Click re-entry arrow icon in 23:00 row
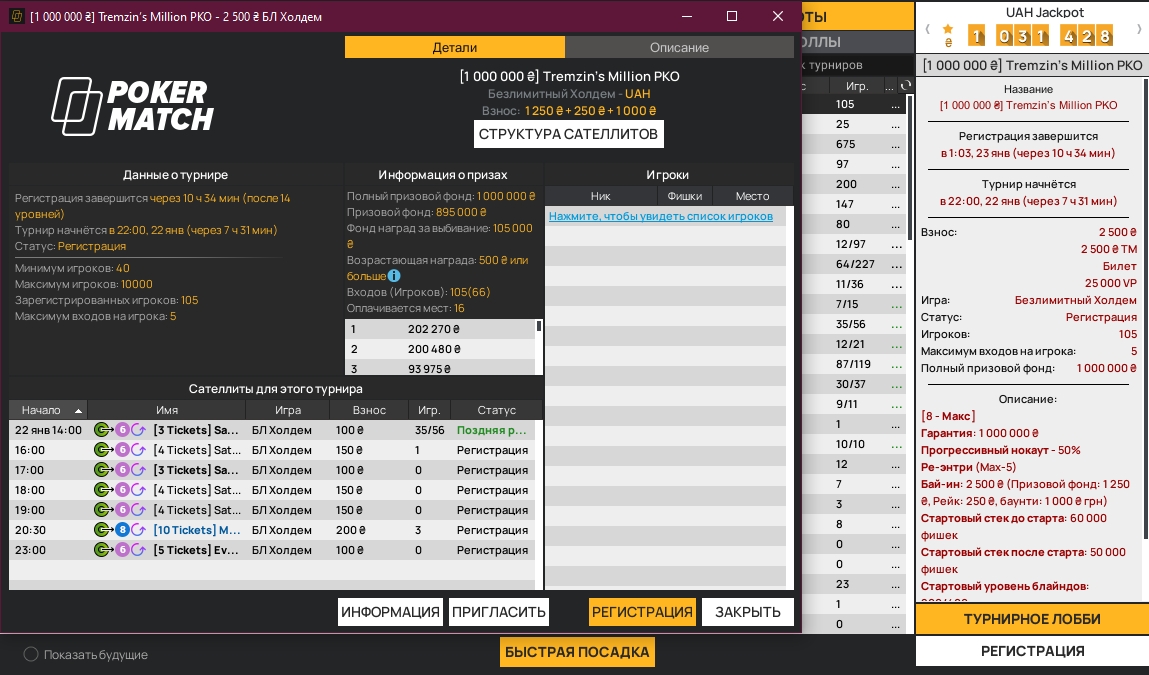The image size is (1149, 675). pos(138,550)
